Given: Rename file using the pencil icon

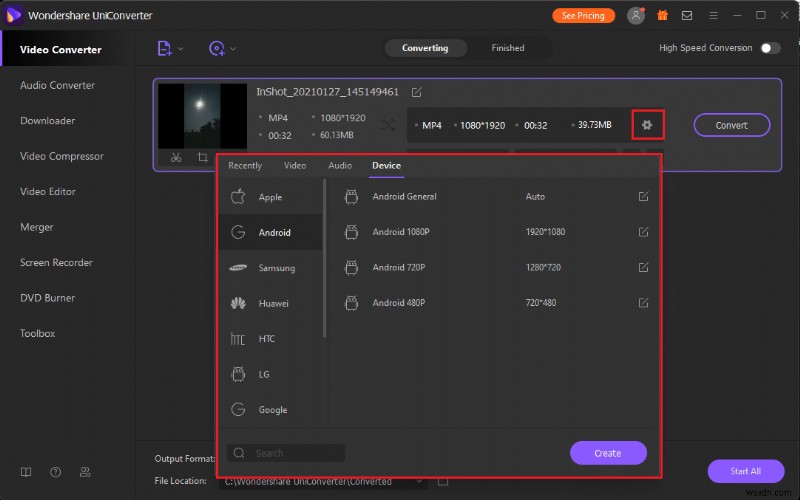Looking at the screenshot, I should (416, 92).
